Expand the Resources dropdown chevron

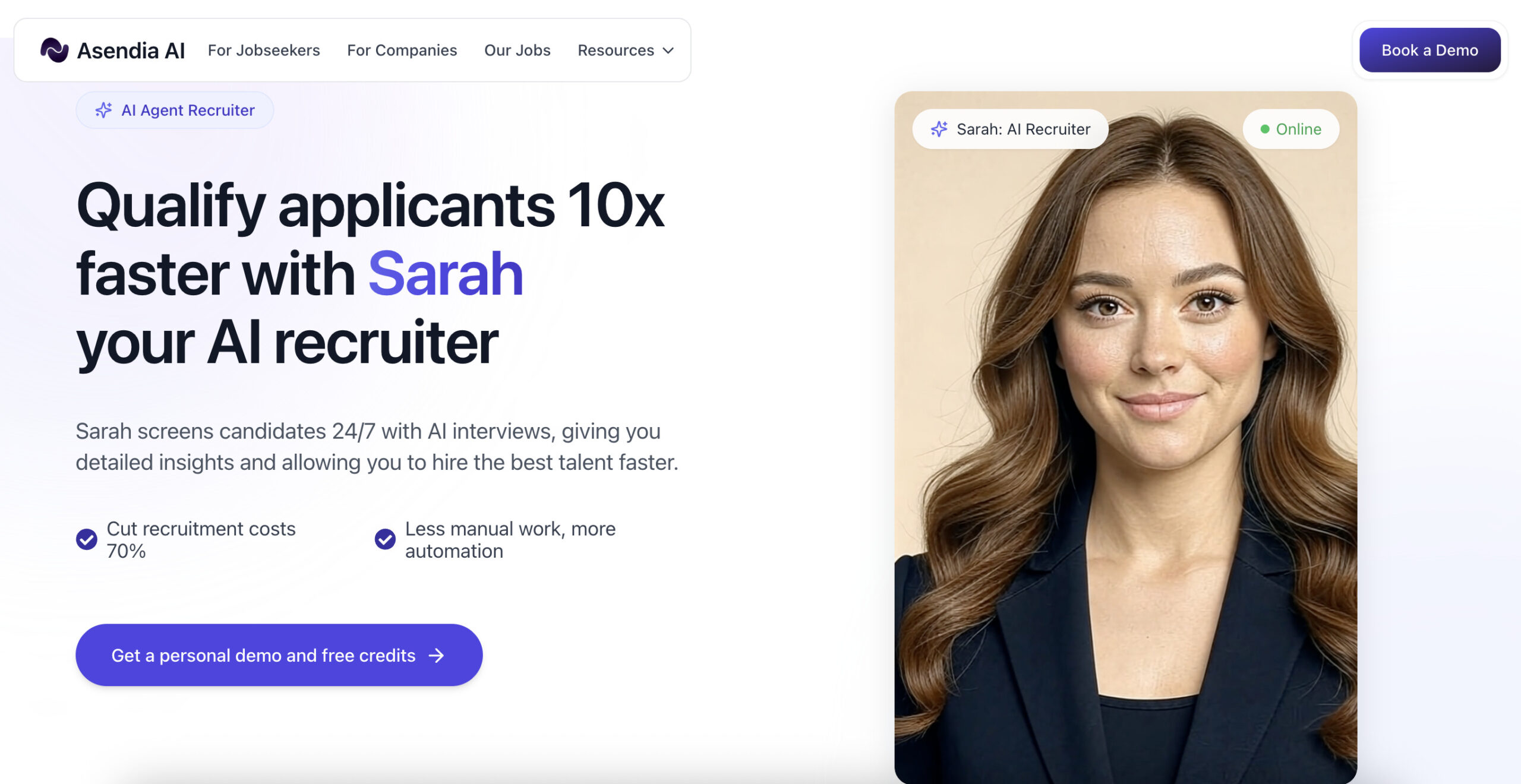pyautogui.click(x=668, y=50)
